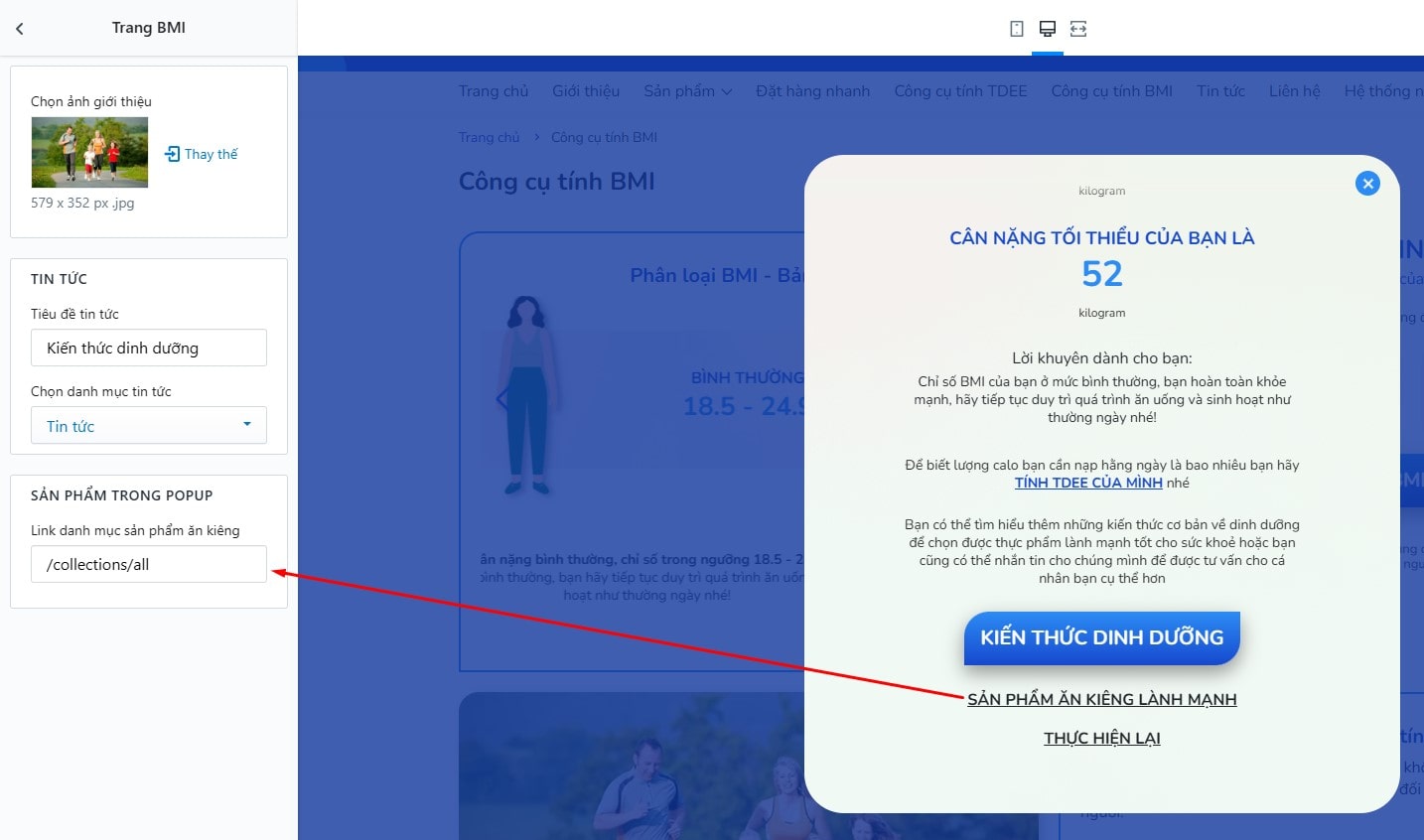Click the Thay thế replace-image icon
This screenshot has width=1424, height=840.
(172, 154)
